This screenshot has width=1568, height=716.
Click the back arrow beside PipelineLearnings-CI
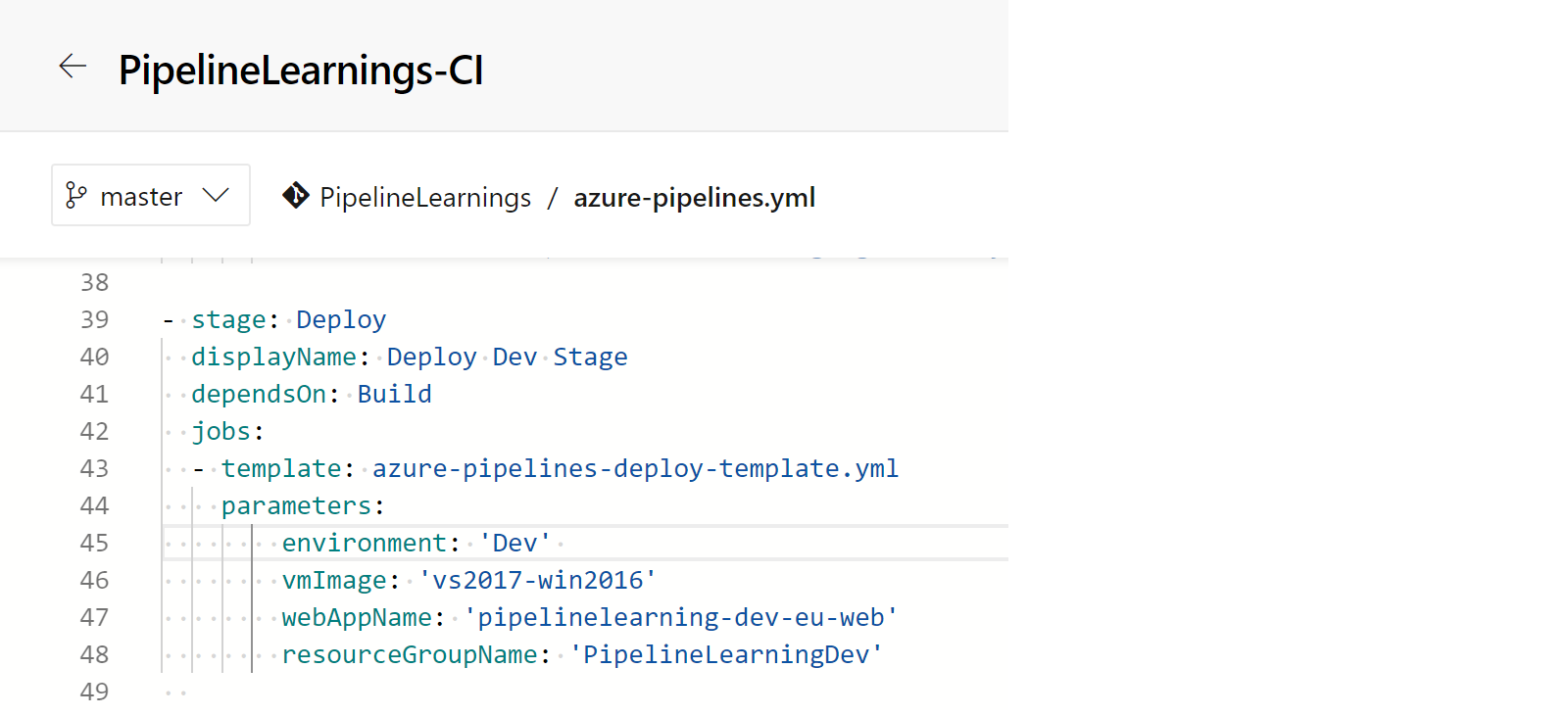click(73, 67)
